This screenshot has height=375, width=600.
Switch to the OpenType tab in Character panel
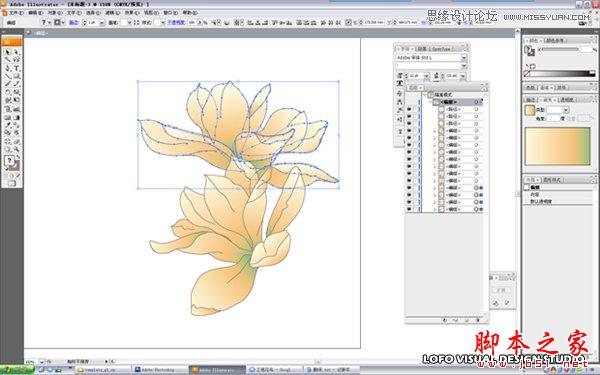coord(440,49)
